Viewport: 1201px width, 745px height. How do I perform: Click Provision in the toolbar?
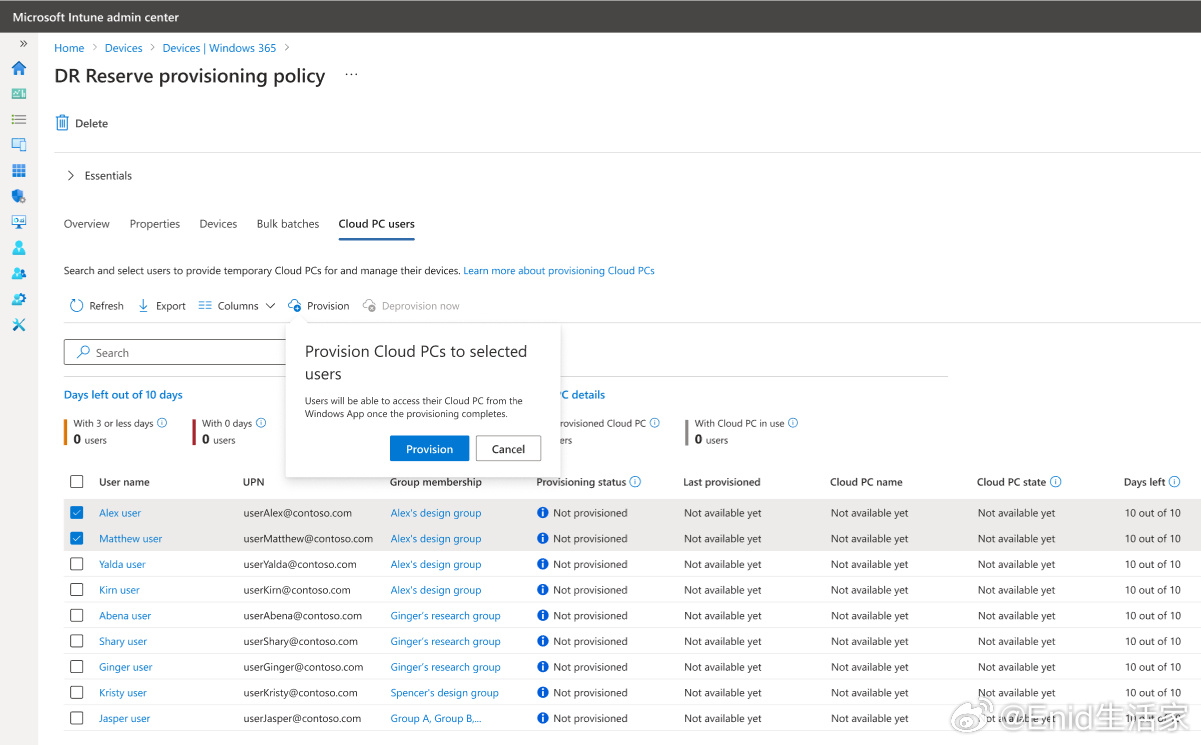[x=318, y=306]
